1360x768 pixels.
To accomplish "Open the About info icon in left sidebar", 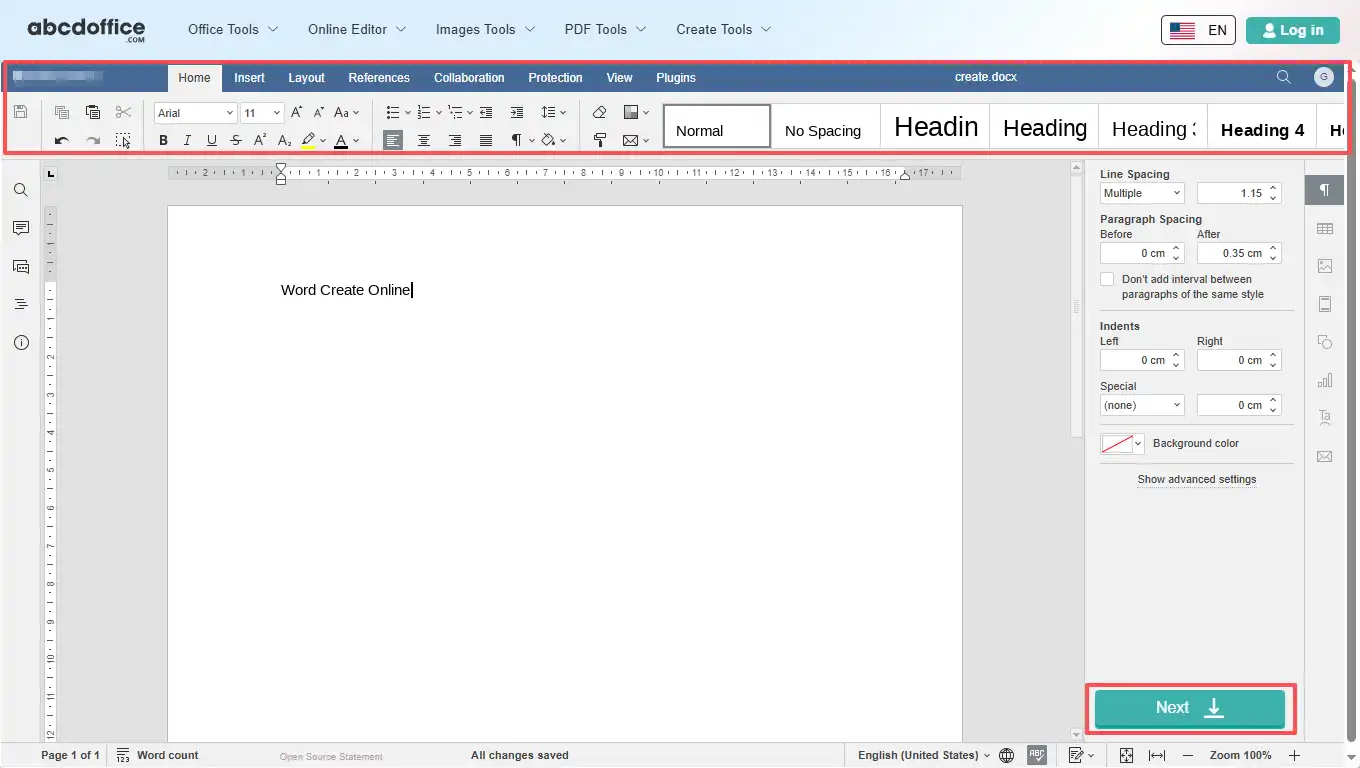I will (20, 342).
